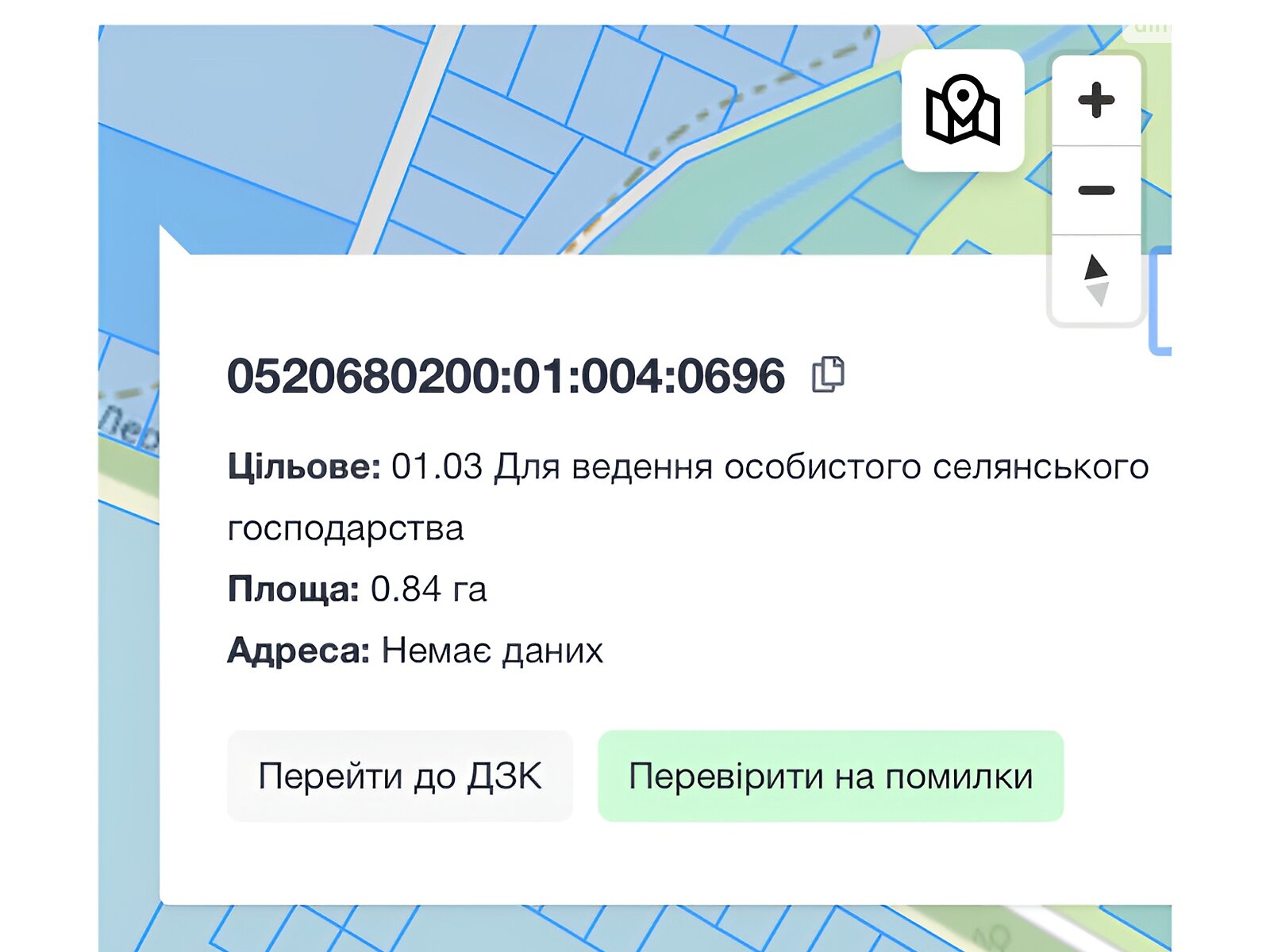Click the address value "Немає даних"
Viewport: 1270px width, 952px height.
[x=492, y=651]
